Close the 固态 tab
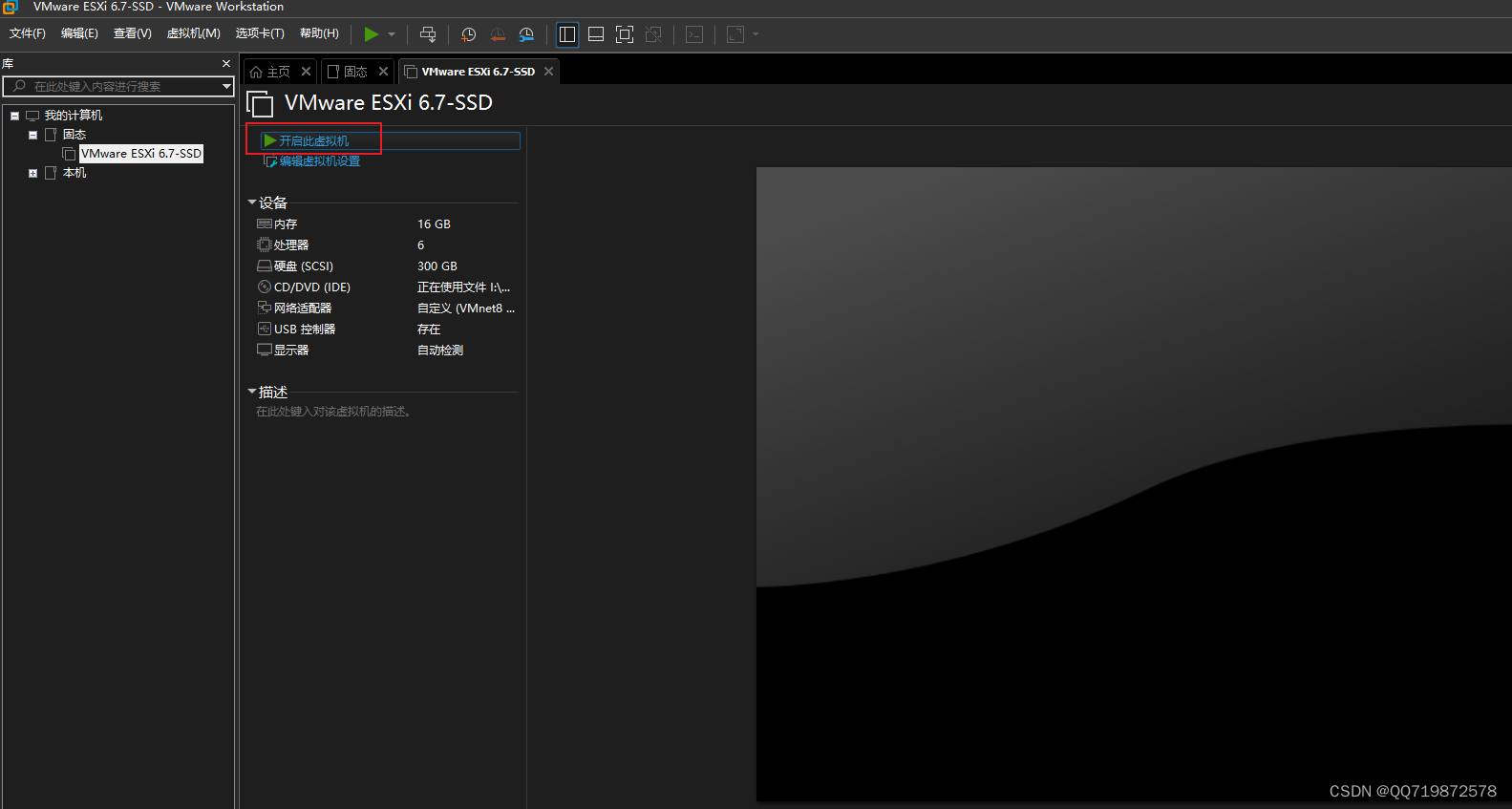1512x809 pixels. coord(383,72)
